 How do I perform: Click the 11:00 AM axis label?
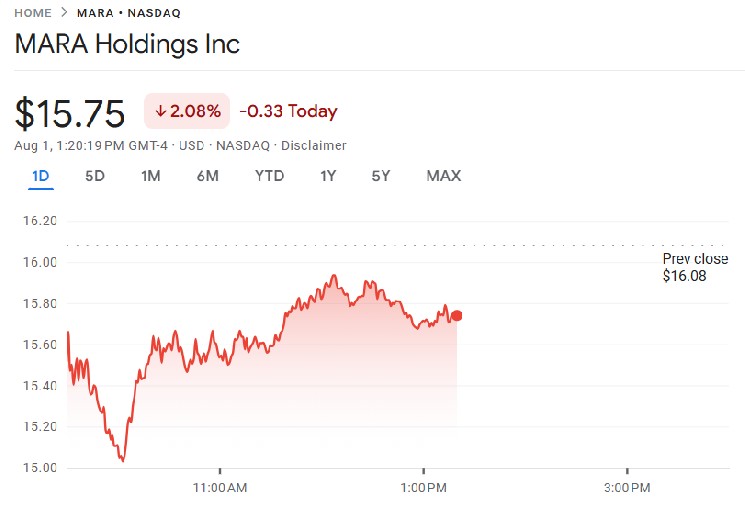[x=220, y=488]
